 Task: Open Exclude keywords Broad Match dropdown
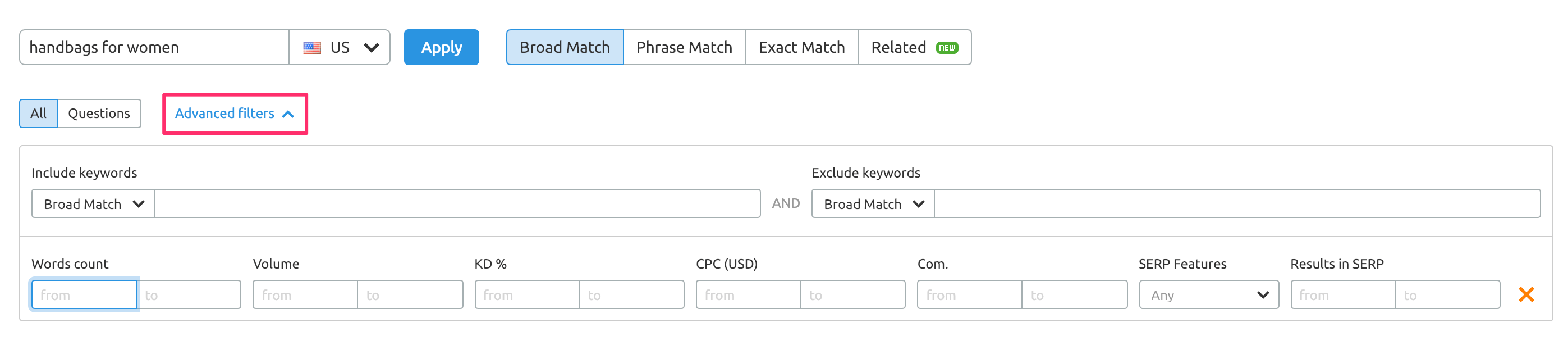(873, 204)
